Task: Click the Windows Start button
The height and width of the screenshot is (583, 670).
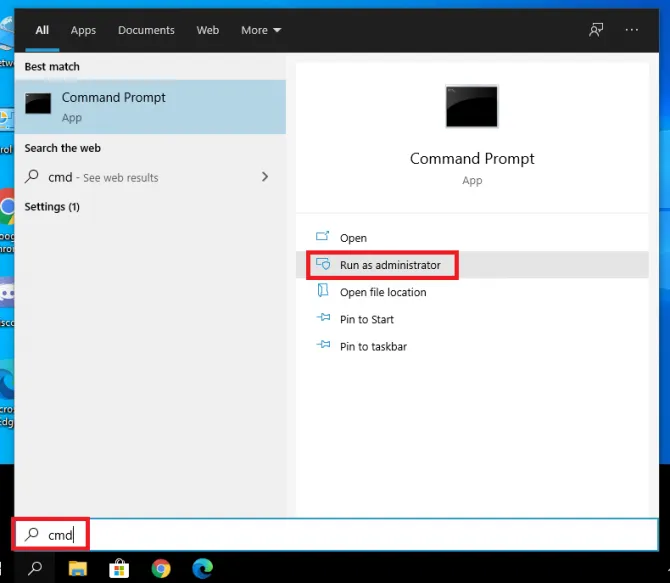Action: click(6, 569)
